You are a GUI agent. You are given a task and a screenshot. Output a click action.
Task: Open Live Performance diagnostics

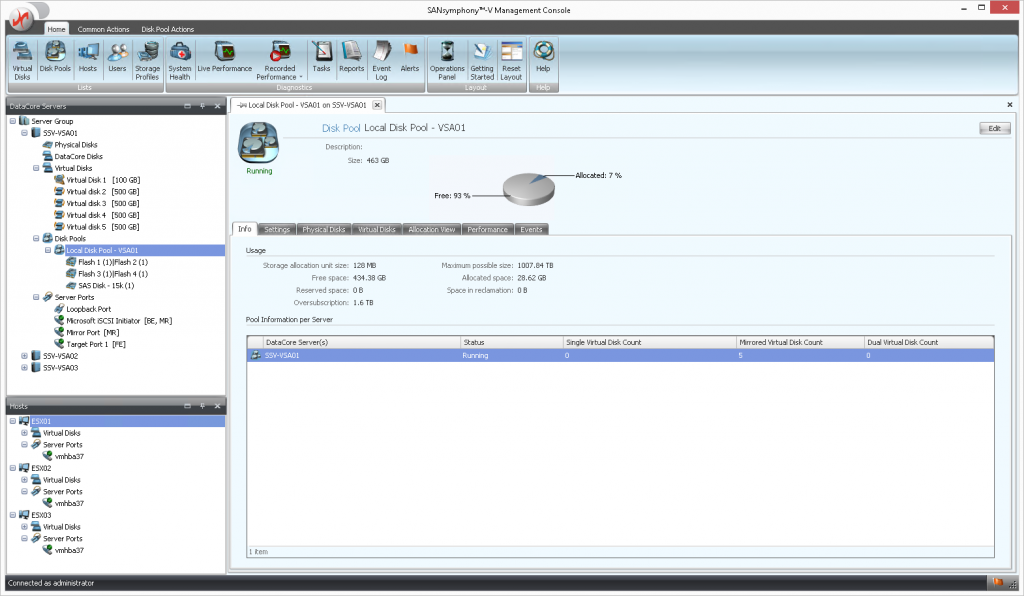(x=225, y=58)
